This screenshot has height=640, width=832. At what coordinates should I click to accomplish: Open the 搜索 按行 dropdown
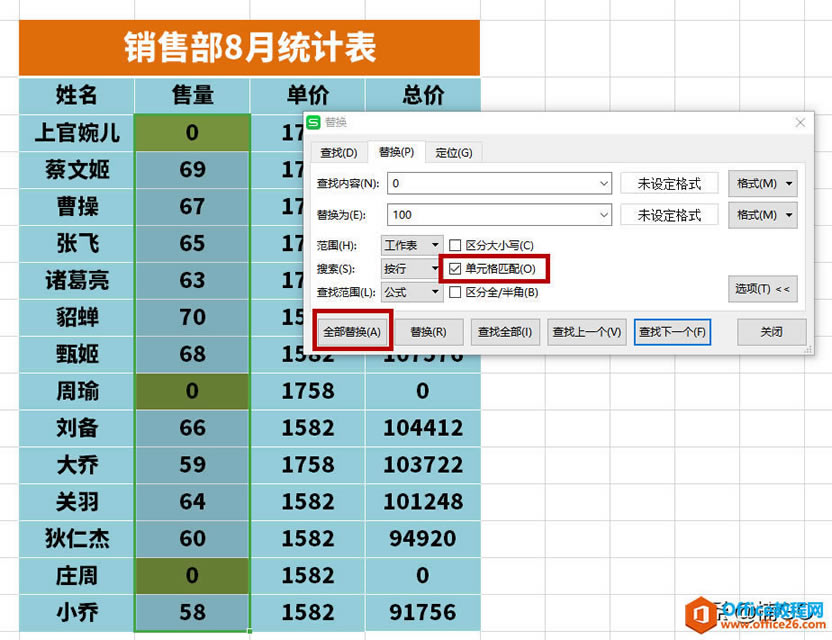point(412,269)
